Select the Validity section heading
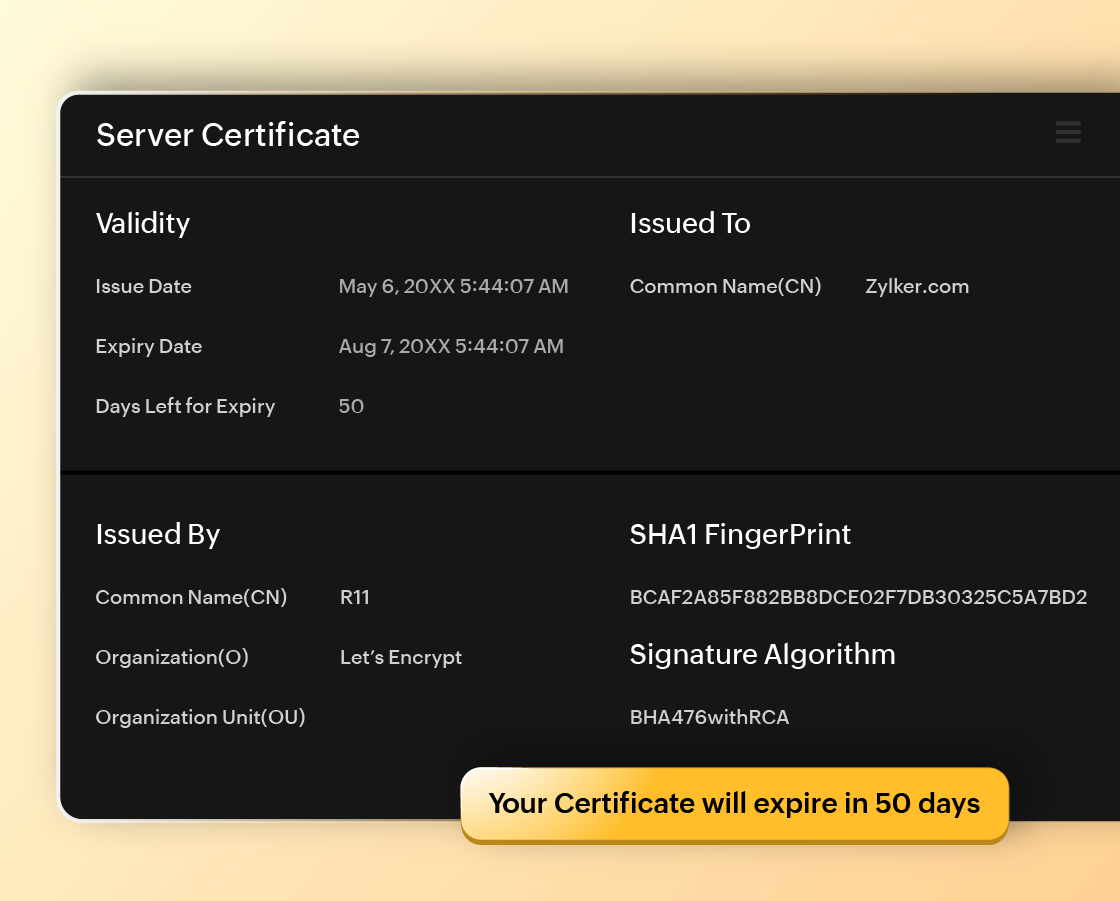This screenshot has width=1120, height=901. coord(142,223)
